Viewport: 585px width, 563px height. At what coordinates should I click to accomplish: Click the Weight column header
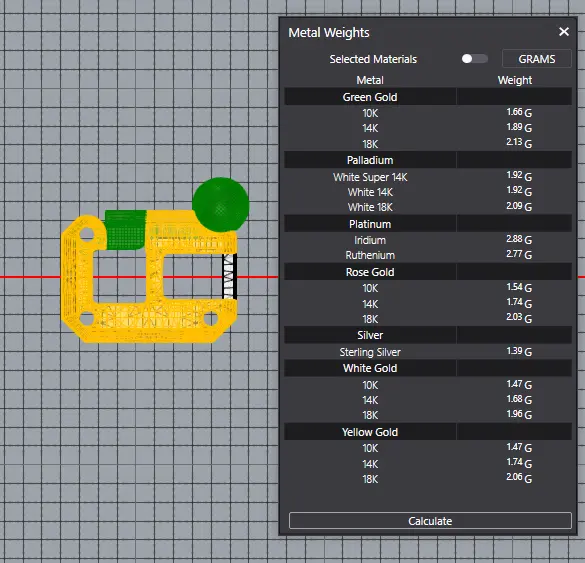coord(515,80)
